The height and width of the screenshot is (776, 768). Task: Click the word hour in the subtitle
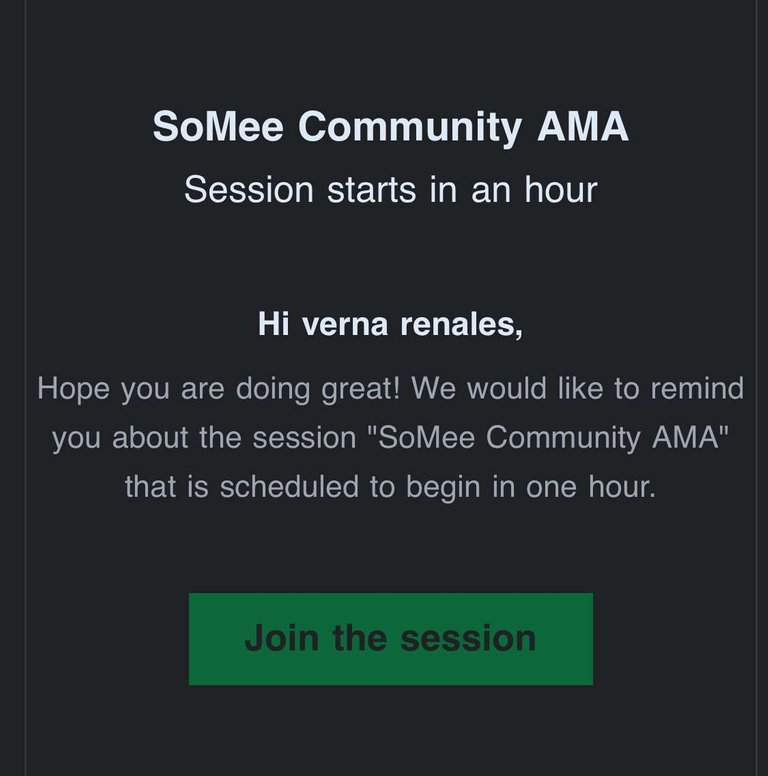[561, 190]
